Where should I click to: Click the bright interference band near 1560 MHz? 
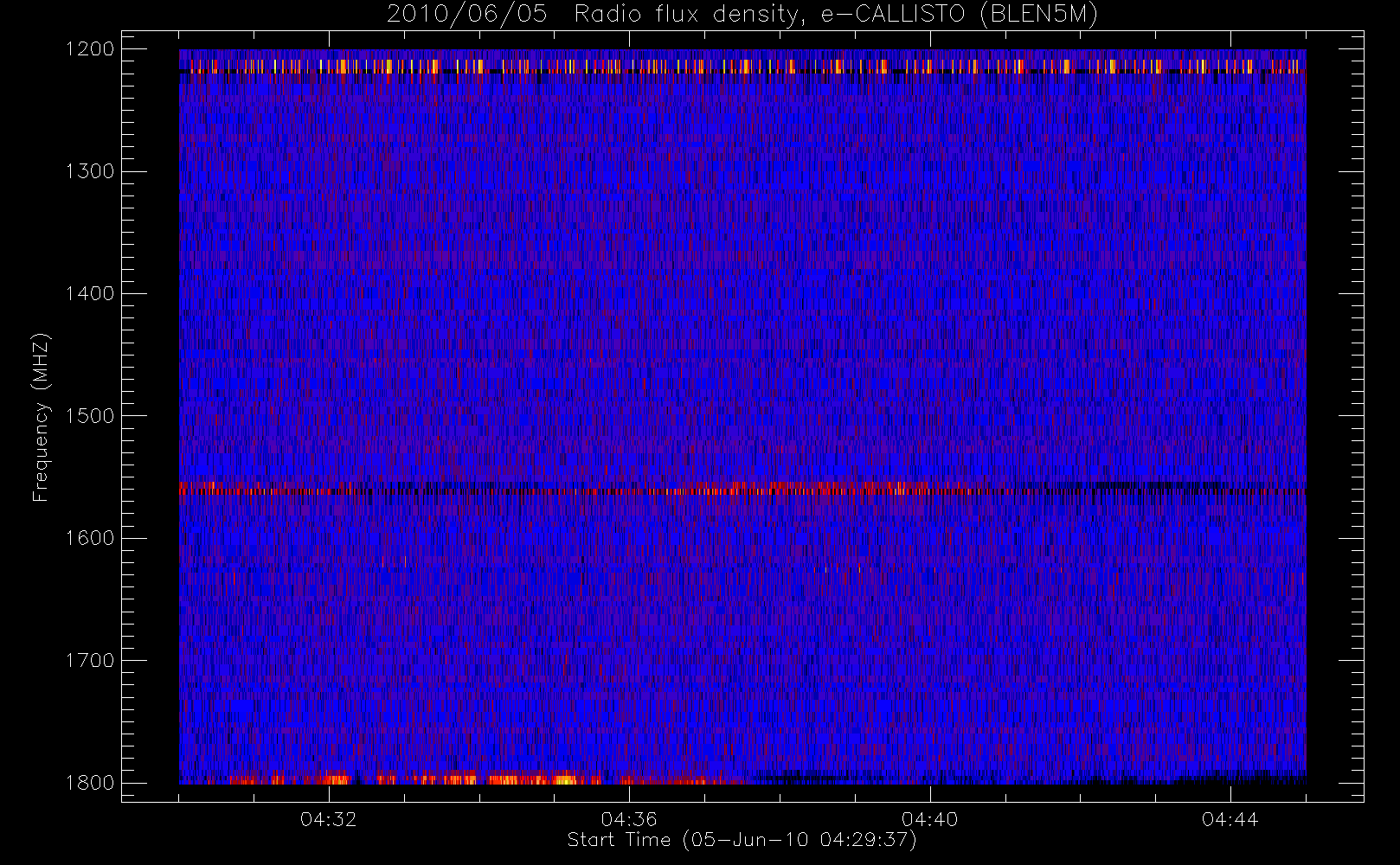coord(742,489)
